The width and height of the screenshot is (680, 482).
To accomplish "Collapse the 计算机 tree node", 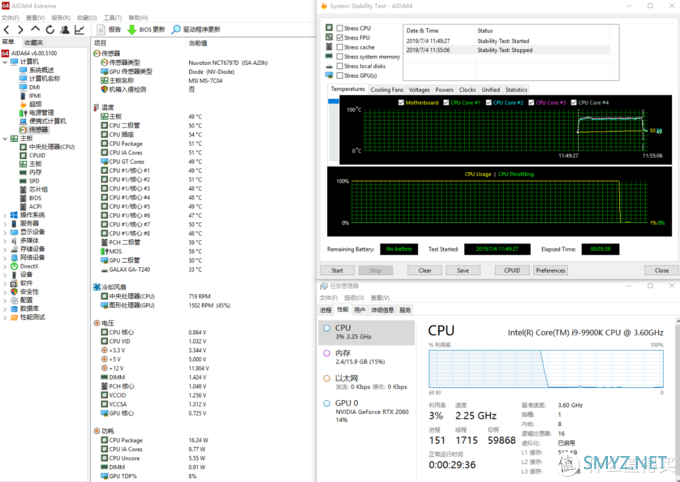I will point(5,62).
